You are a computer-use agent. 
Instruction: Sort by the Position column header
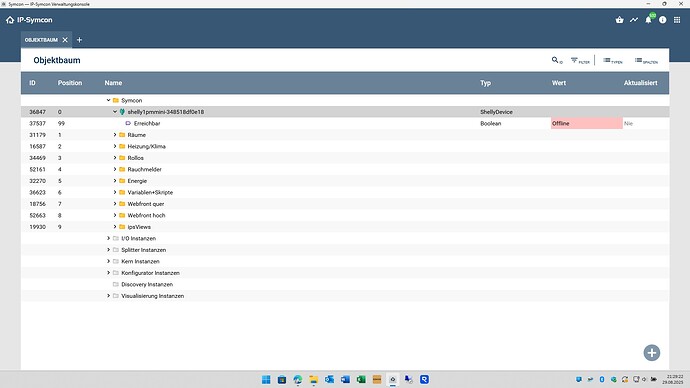point(70,83)
